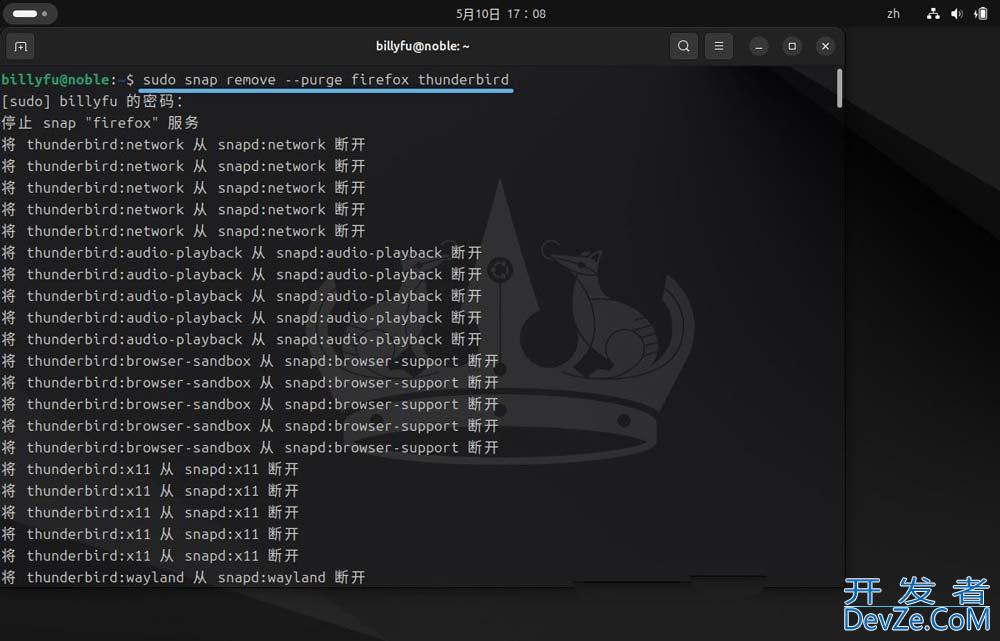Click the thunderbird:wayland output line

pos(183,577)
